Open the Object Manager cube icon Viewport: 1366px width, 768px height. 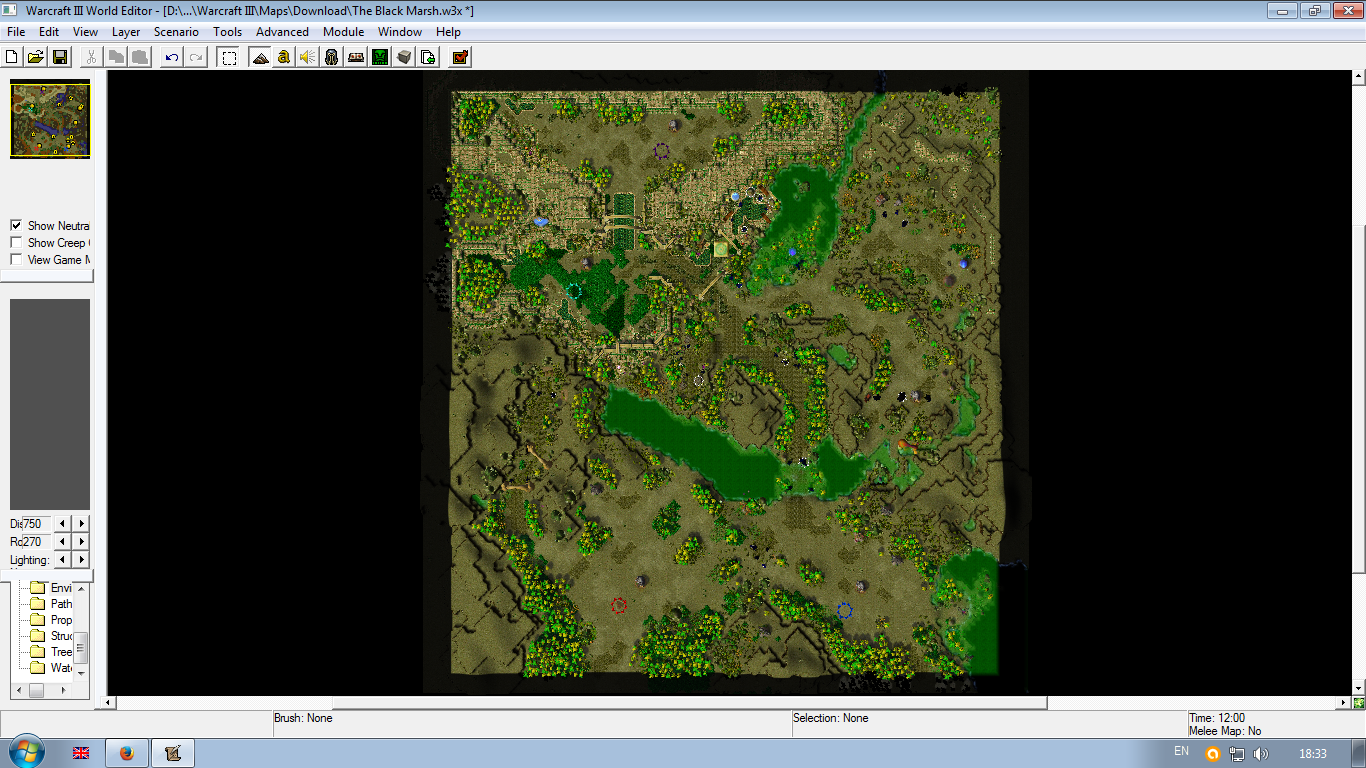404,57
